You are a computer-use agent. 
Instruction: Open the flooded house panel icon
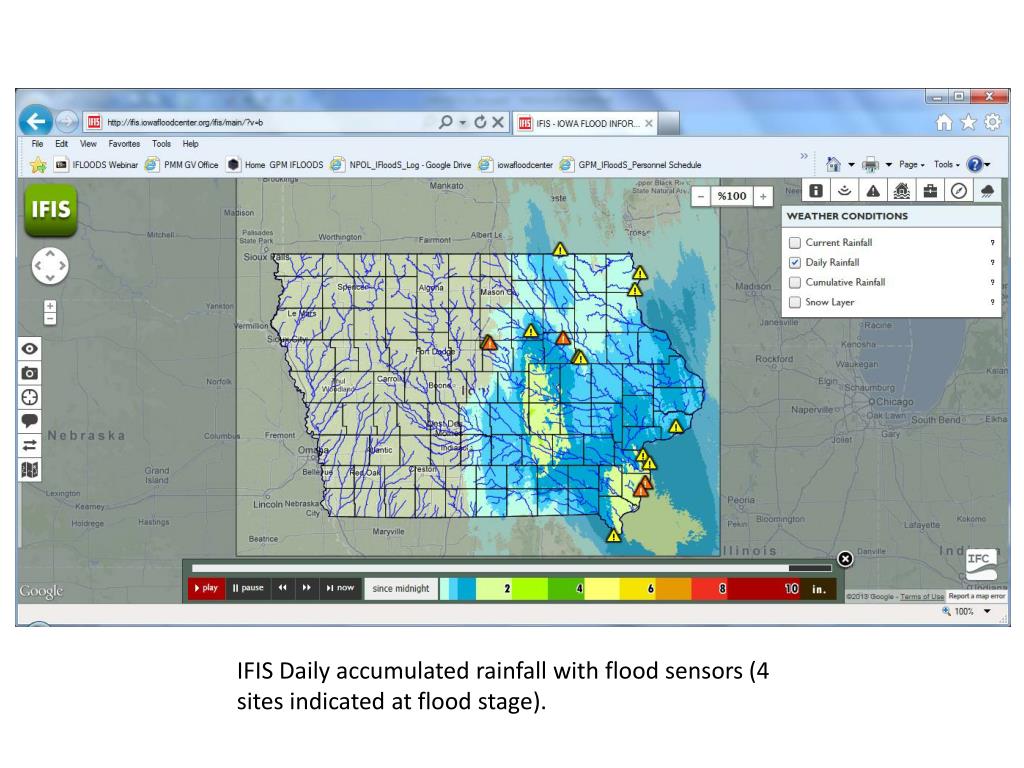902,191
